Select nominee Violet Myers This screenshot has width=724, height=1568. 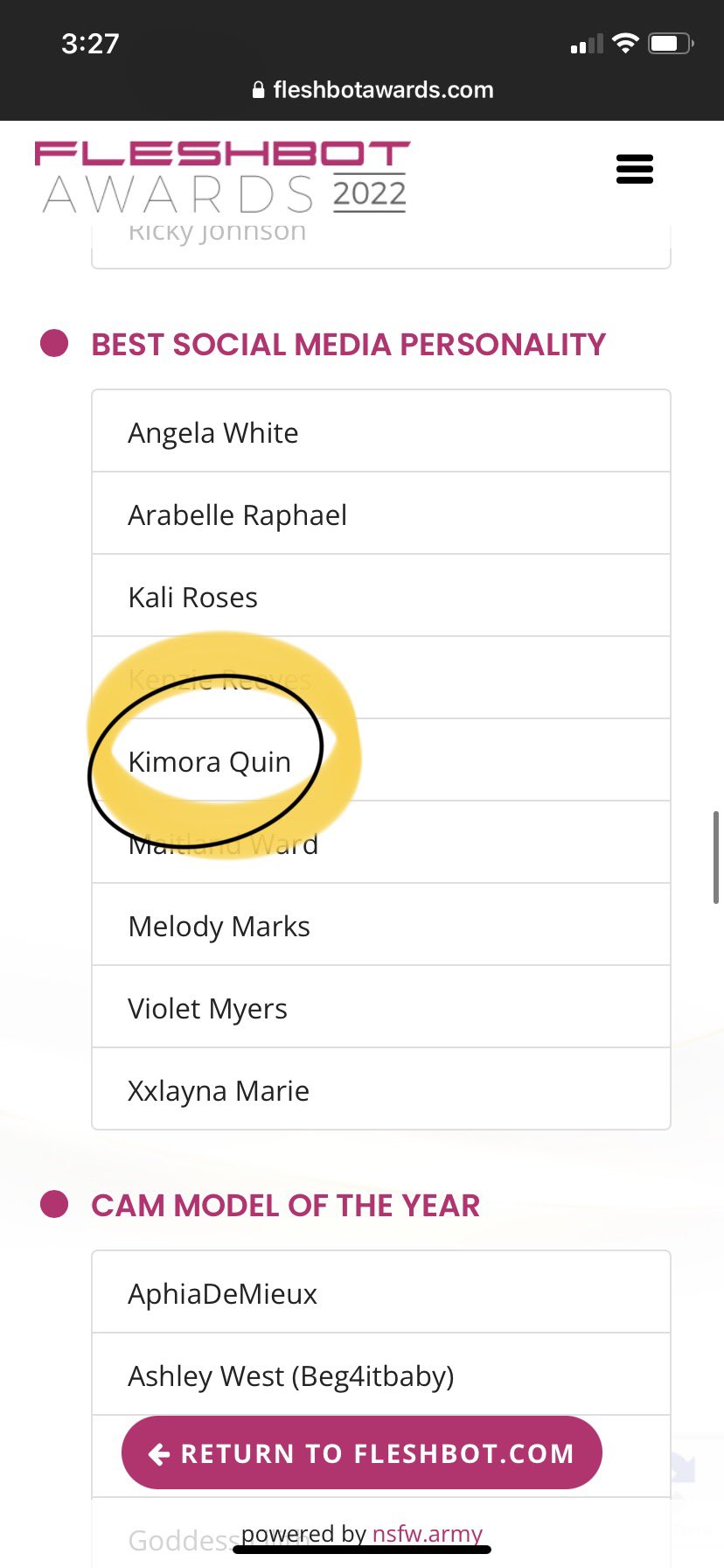click(x=381, y=1007)
